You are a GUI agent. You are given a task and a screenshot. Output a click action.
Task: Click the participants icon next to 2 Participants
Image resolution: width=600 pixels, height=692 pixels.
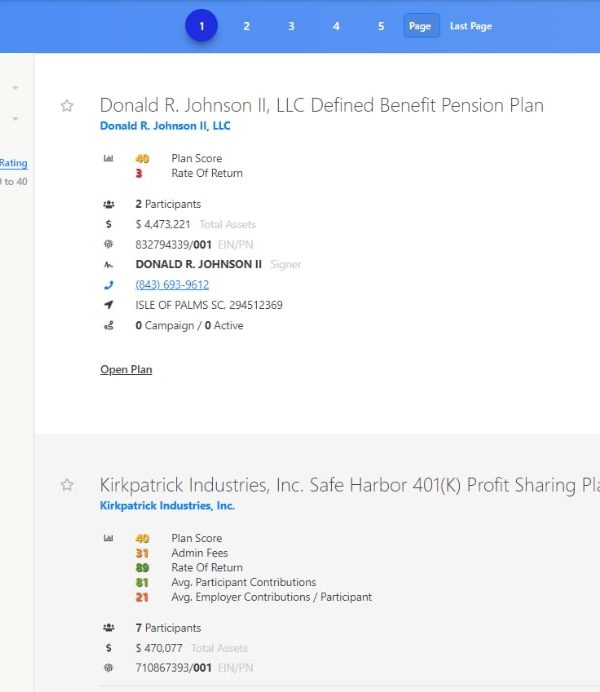pyautogui.click(x=108, y=204)
